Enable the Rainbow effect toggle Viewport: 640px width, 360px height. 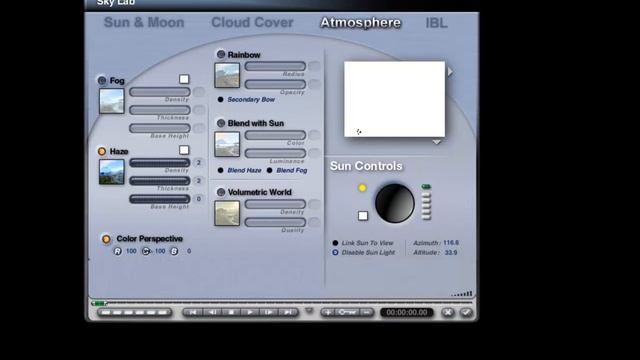(221, 54)
